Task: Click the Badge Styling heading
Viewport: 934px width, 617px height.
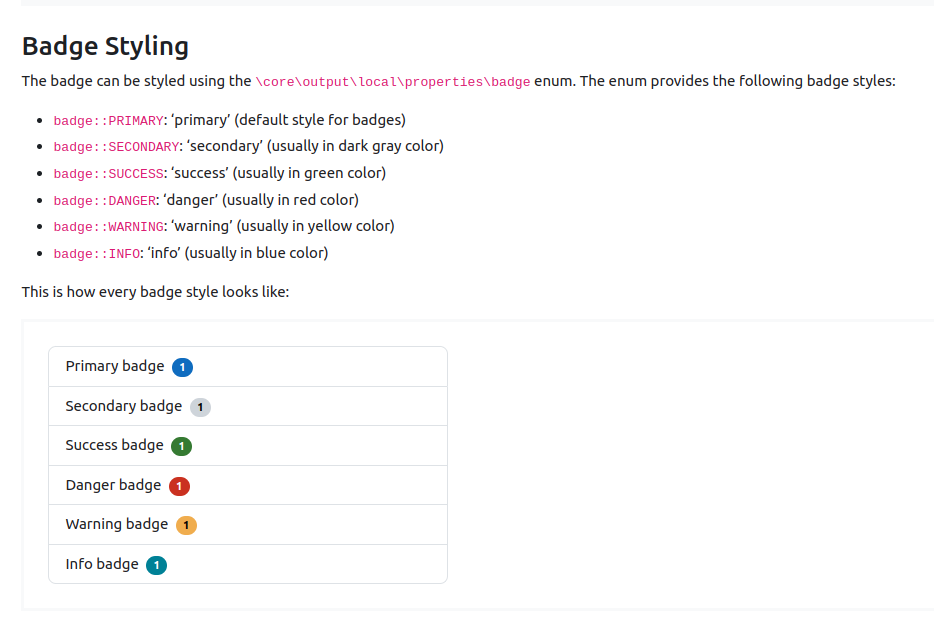Action: coord(105,46)
